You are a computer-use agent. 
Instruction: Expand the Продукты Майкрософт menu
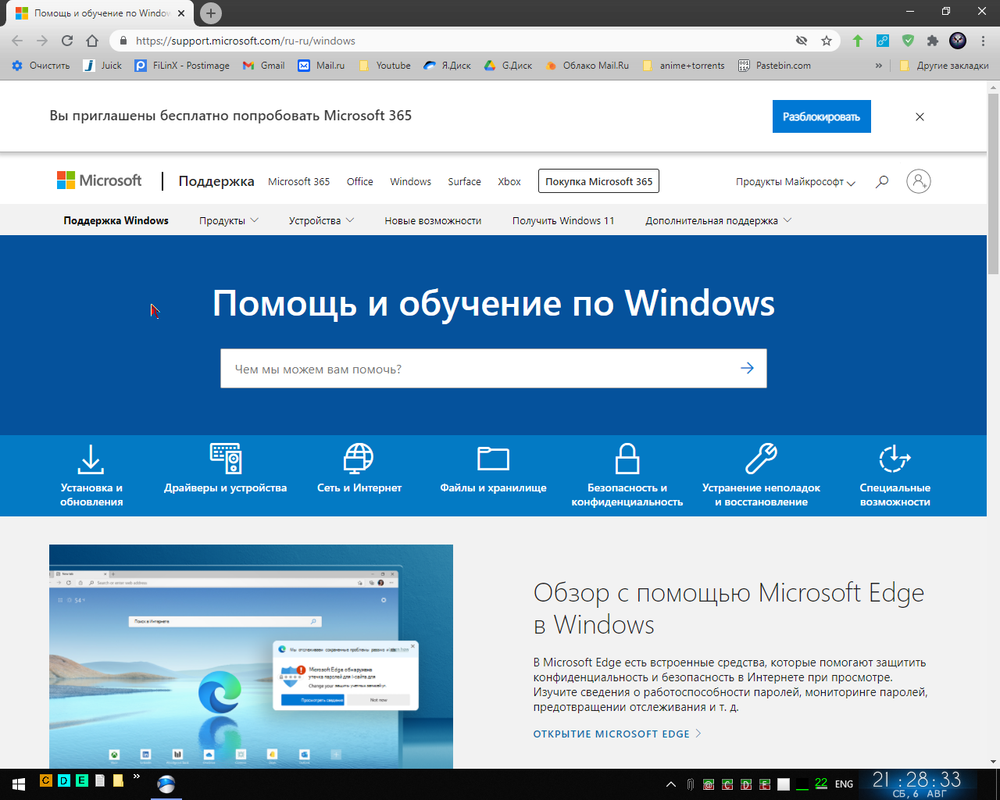tap(795, 182)
